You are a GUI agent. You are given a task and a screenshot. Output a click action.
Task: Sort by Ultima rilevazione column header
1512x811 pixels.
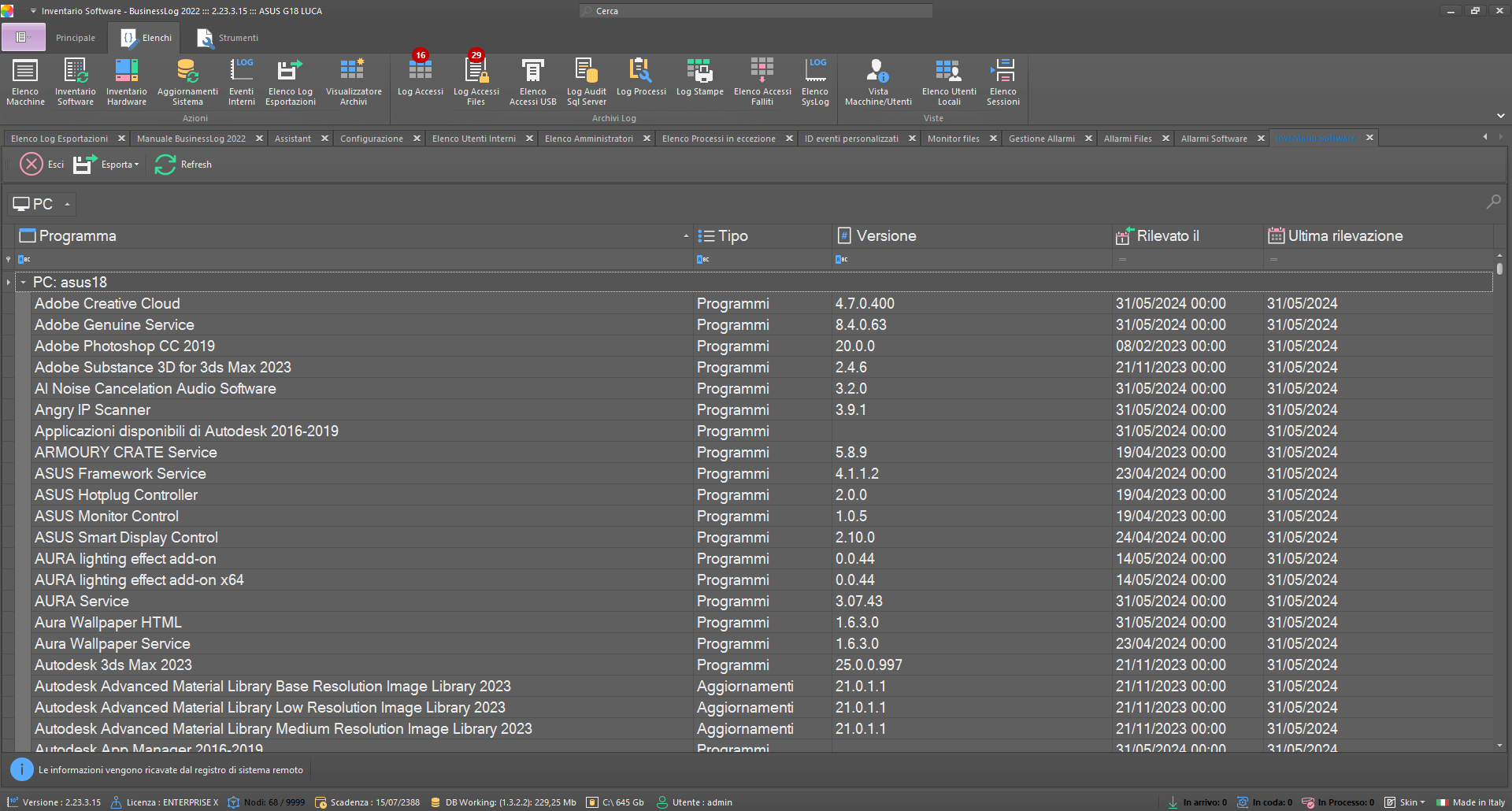(1378, 235)
